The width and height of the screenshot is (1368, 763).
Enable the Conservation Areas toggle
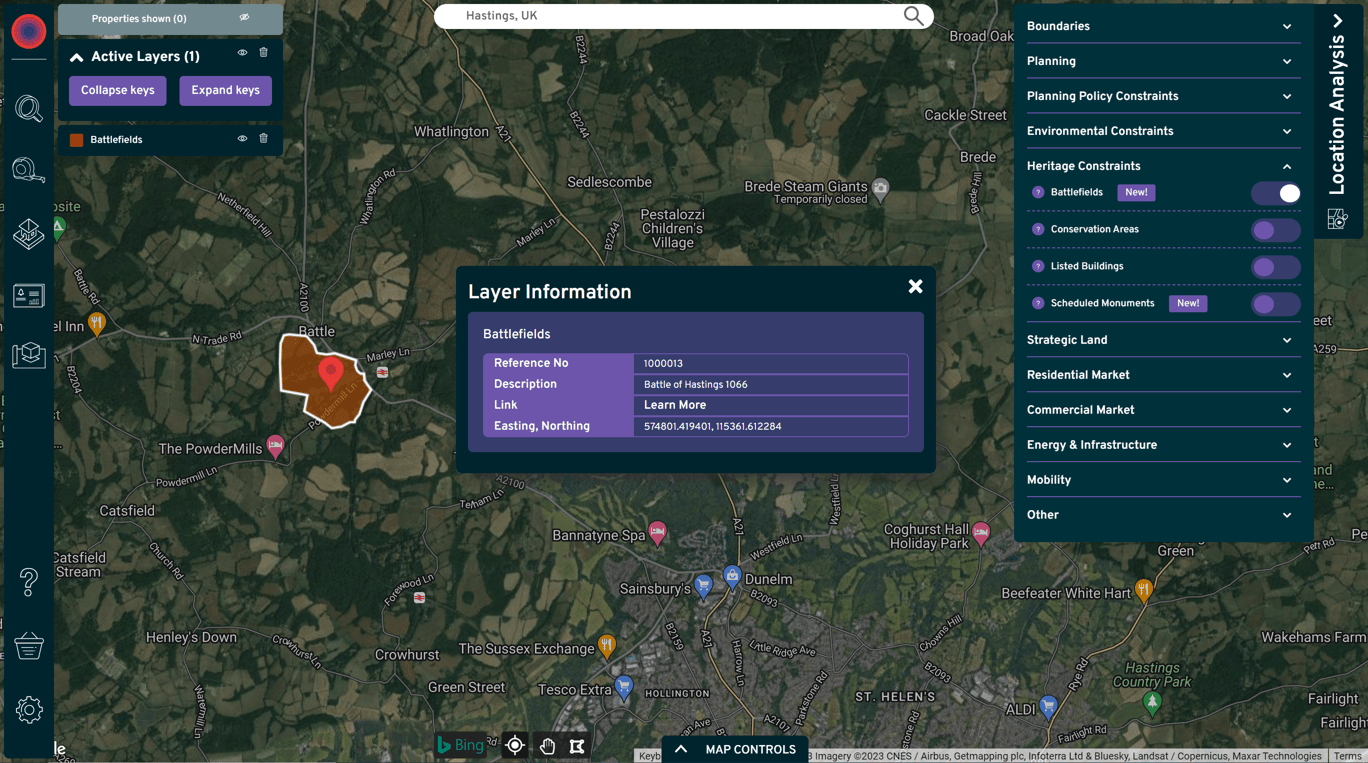click(1276, 229)
